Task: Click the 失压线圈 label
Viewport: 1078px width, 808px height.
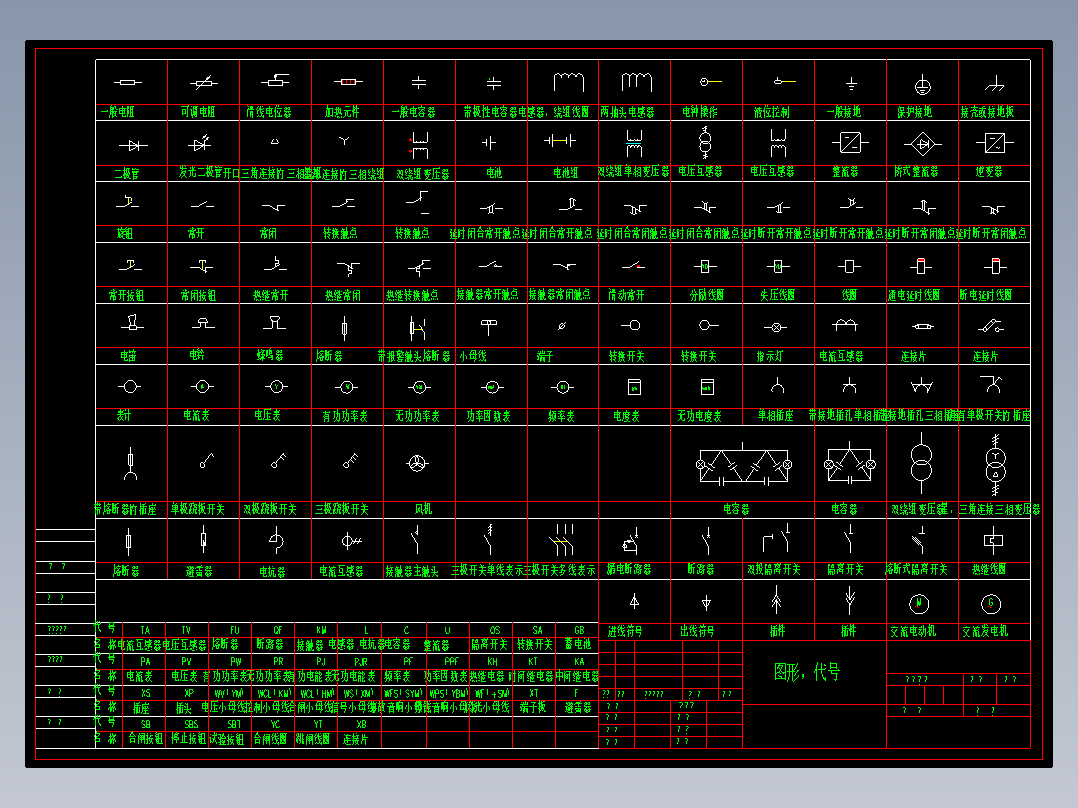Action: [x=777, y=294]
